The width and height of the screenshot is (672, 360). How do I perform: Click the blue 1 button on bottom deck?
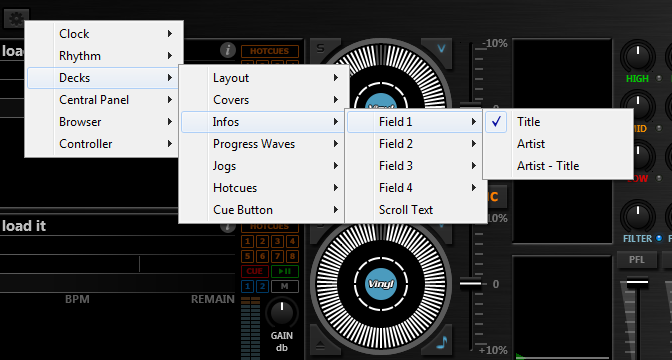point(248,286)
